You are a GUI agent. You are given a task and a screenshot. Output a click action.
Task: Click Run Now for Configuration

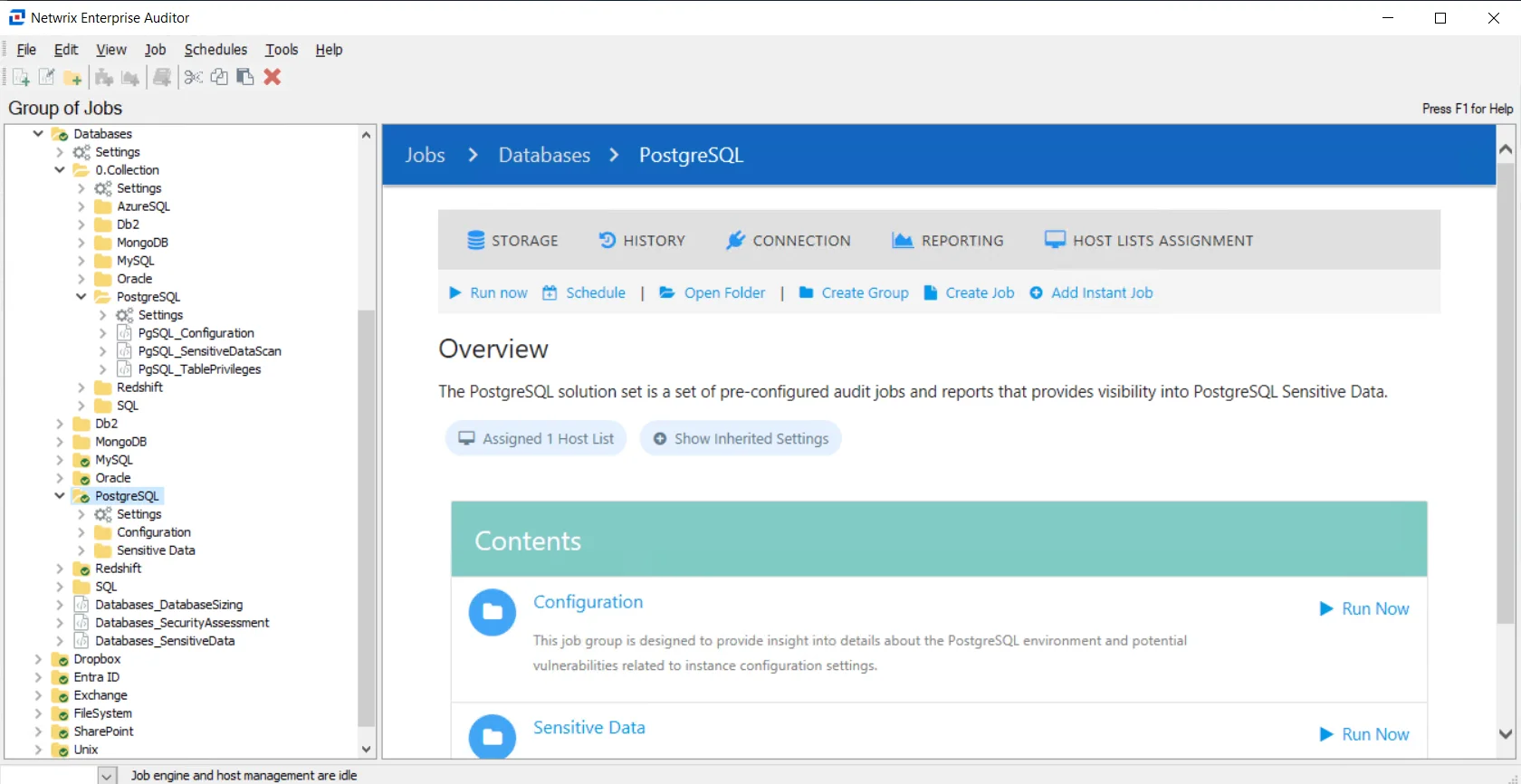click(1364, 609)
